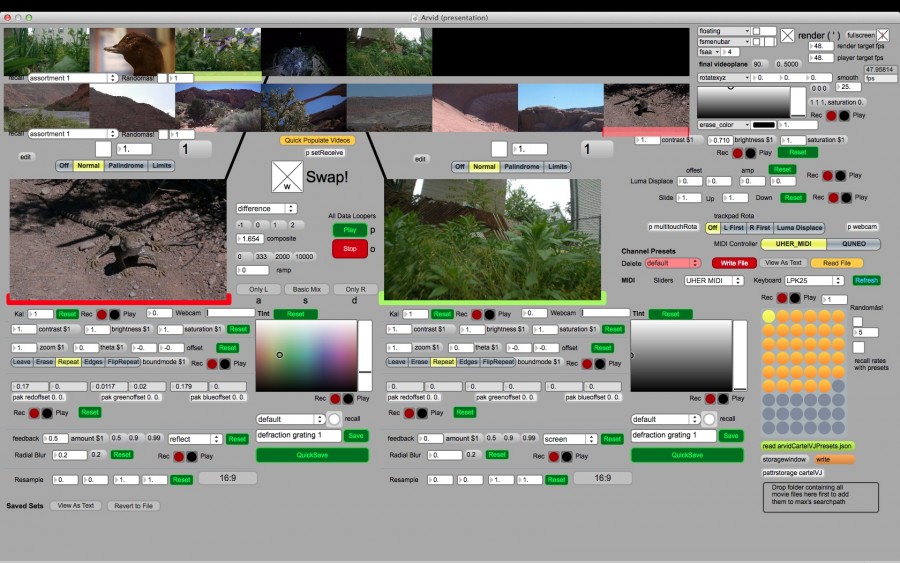
Task: Click left defraction grating 1 name field
Action: [x=298, y=436]
